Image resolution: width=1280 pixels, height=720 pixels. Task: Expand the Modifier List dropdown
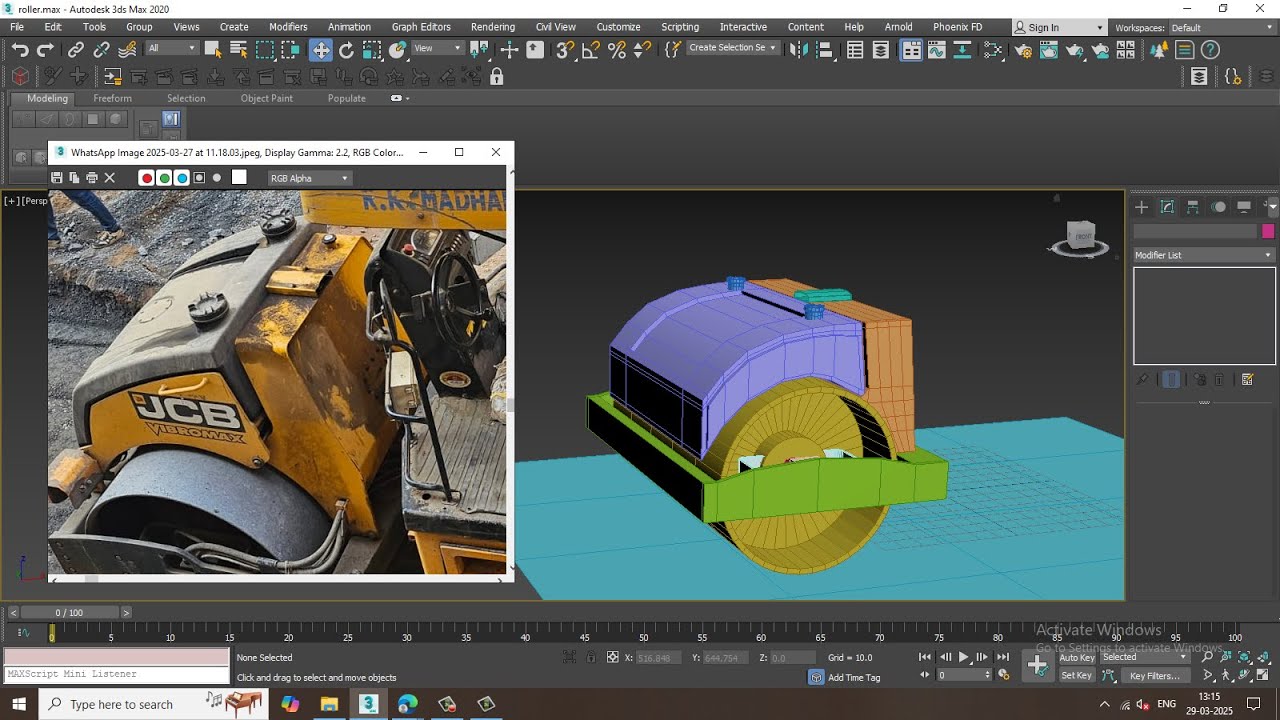[1204, 255]
